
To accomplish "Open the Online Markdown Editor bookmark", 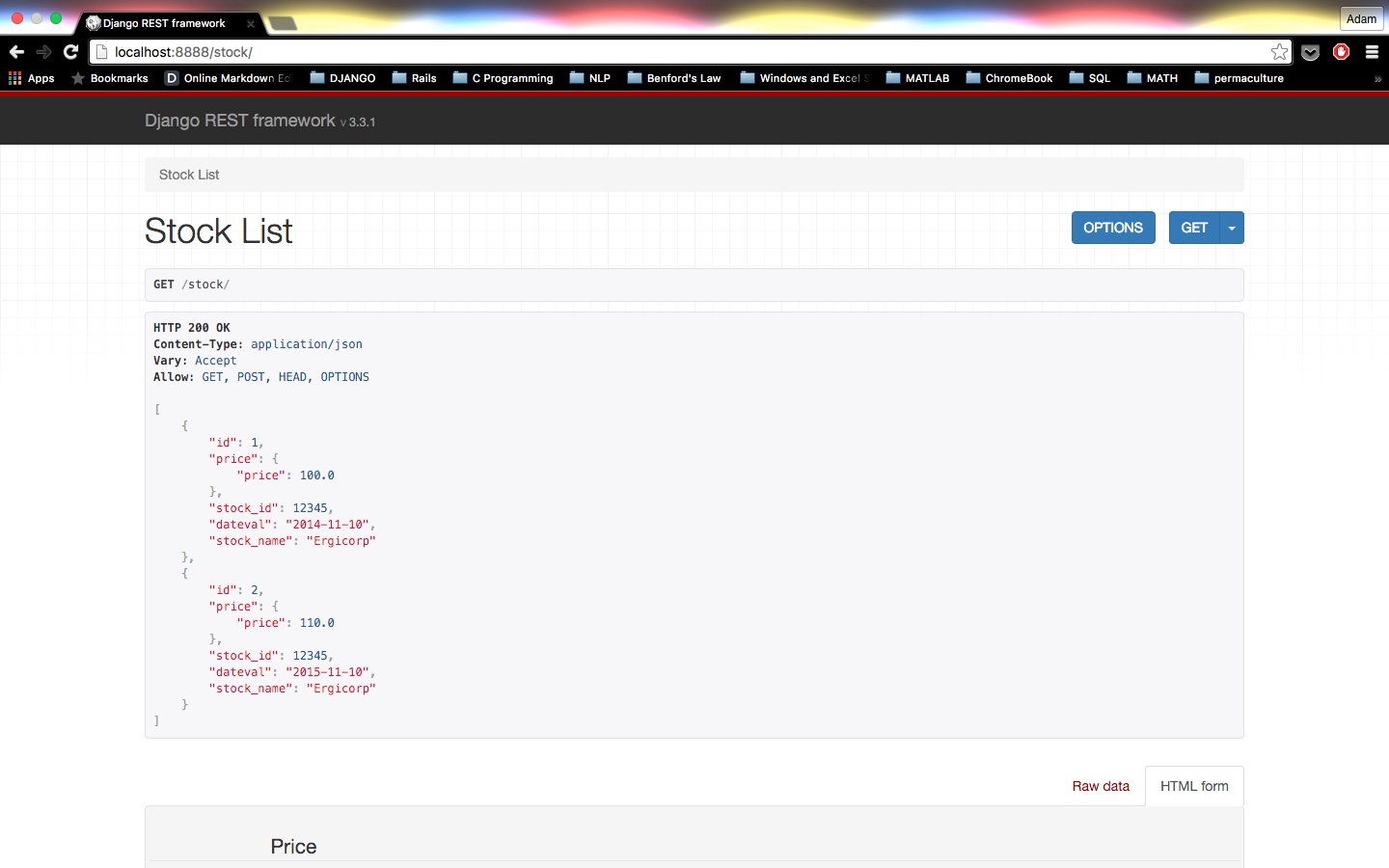I will (228, 78).
